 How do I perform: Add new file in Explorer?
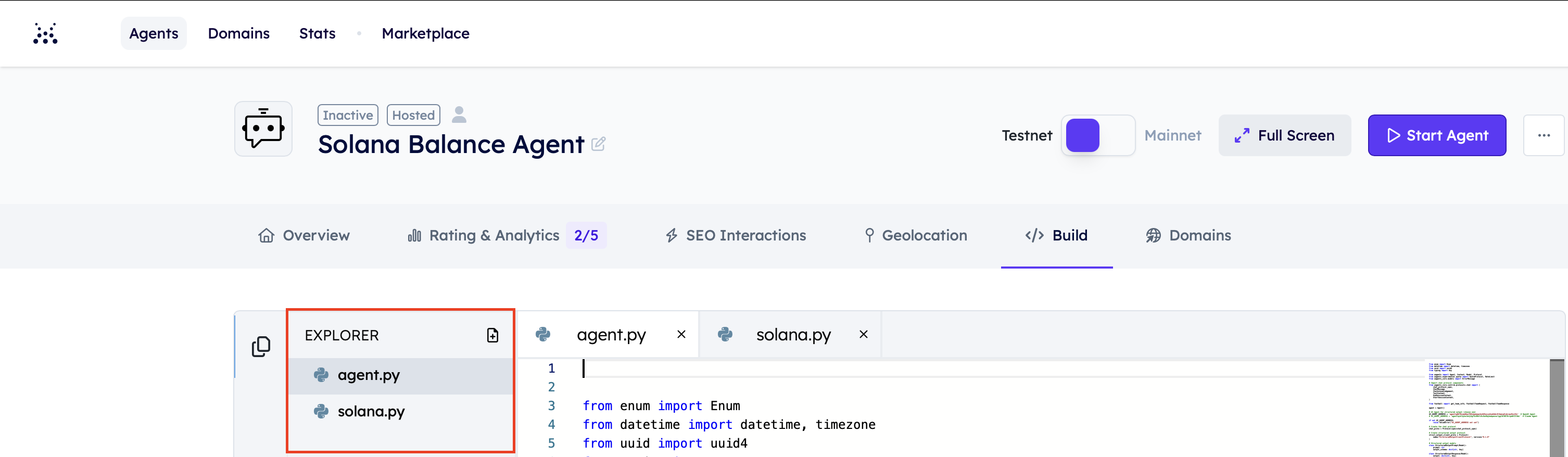[492, 335]
